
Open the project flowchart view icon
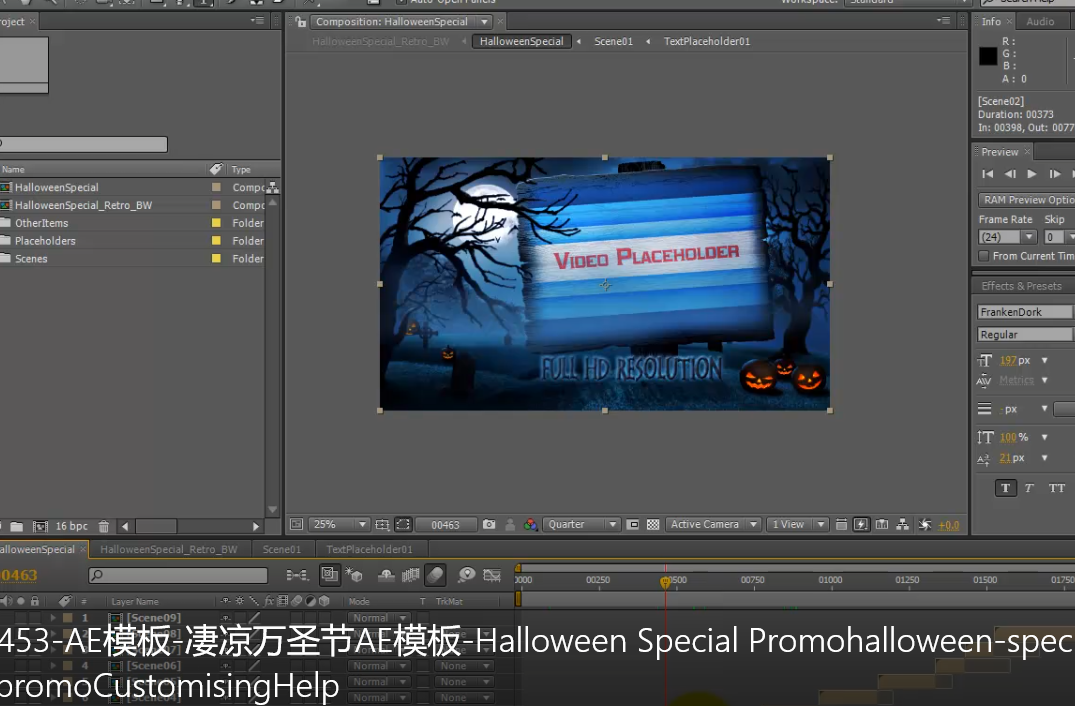pos(273,187)
